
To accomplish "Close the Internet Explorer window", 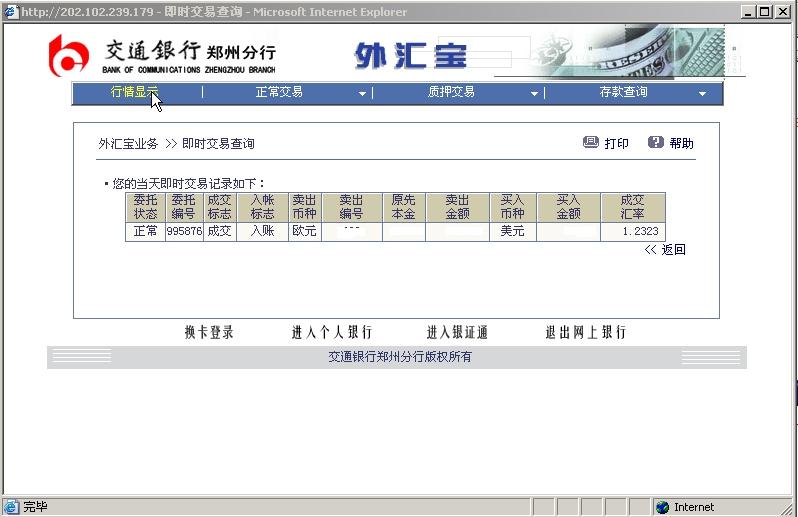I will [783, 12].
